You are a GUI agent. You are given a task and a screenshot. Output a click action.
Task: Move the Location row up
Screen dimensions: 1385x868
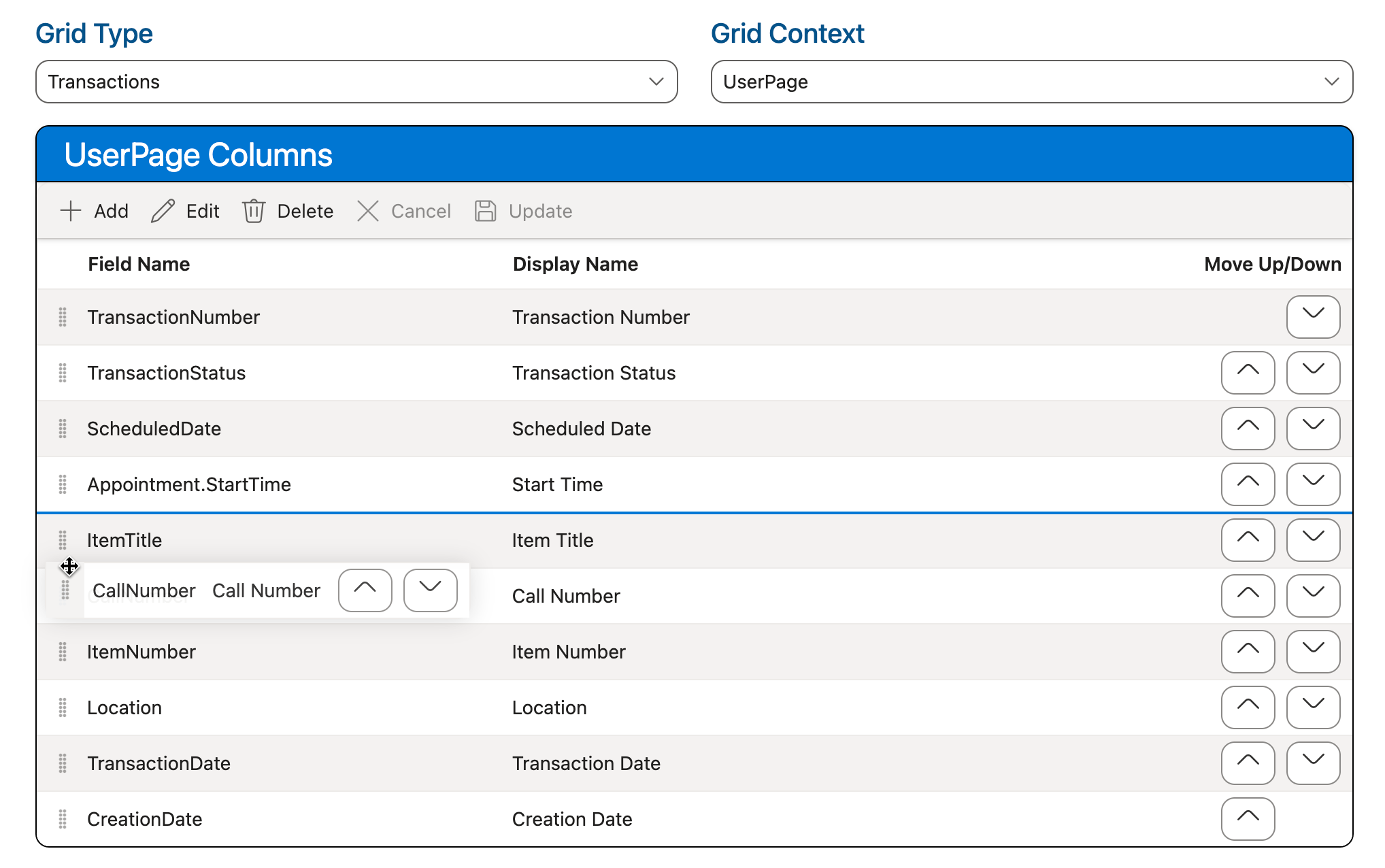[x=1247, y=707]
